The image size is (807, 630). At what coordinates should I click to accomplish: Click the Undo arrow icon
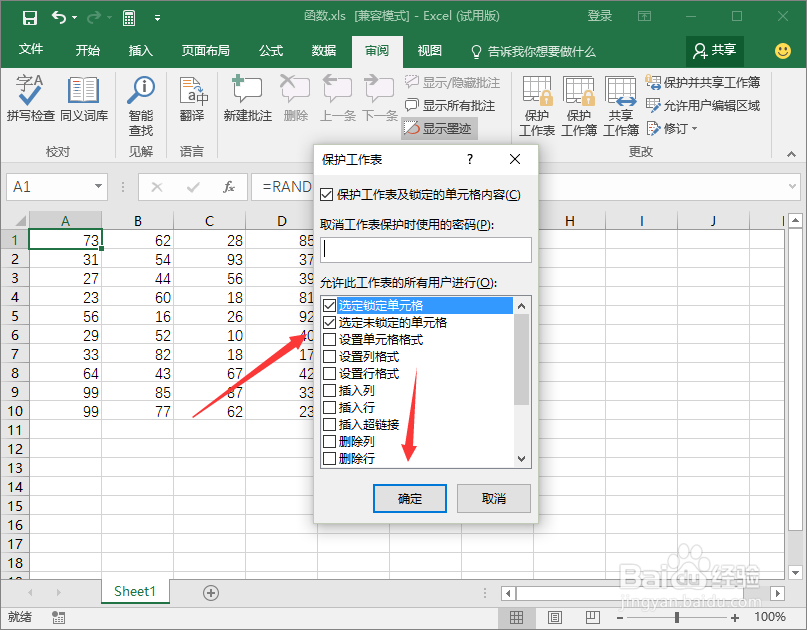tap(58, 18)
